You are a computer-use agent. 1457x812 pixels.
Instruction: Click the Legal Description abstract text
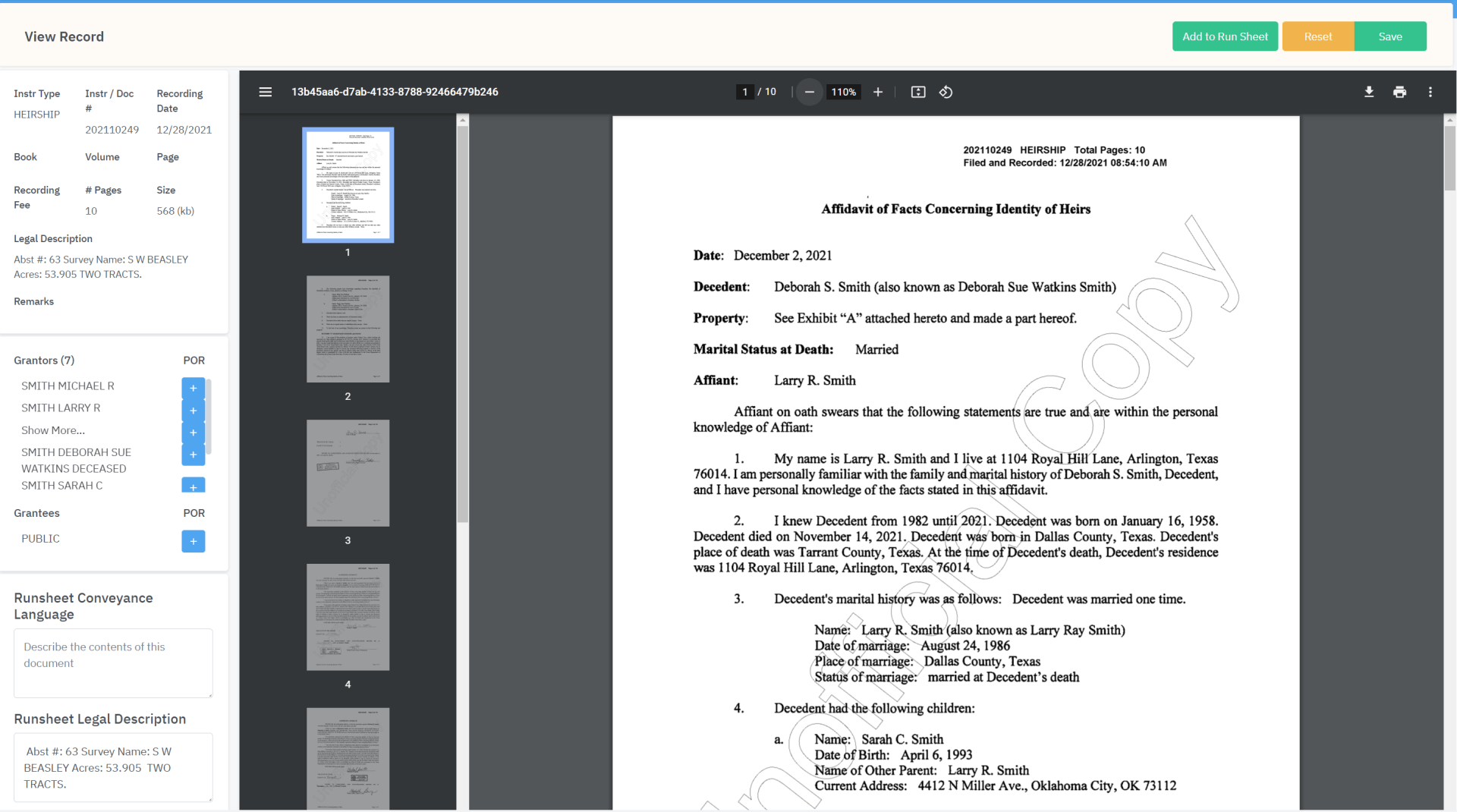coord(101,267)
